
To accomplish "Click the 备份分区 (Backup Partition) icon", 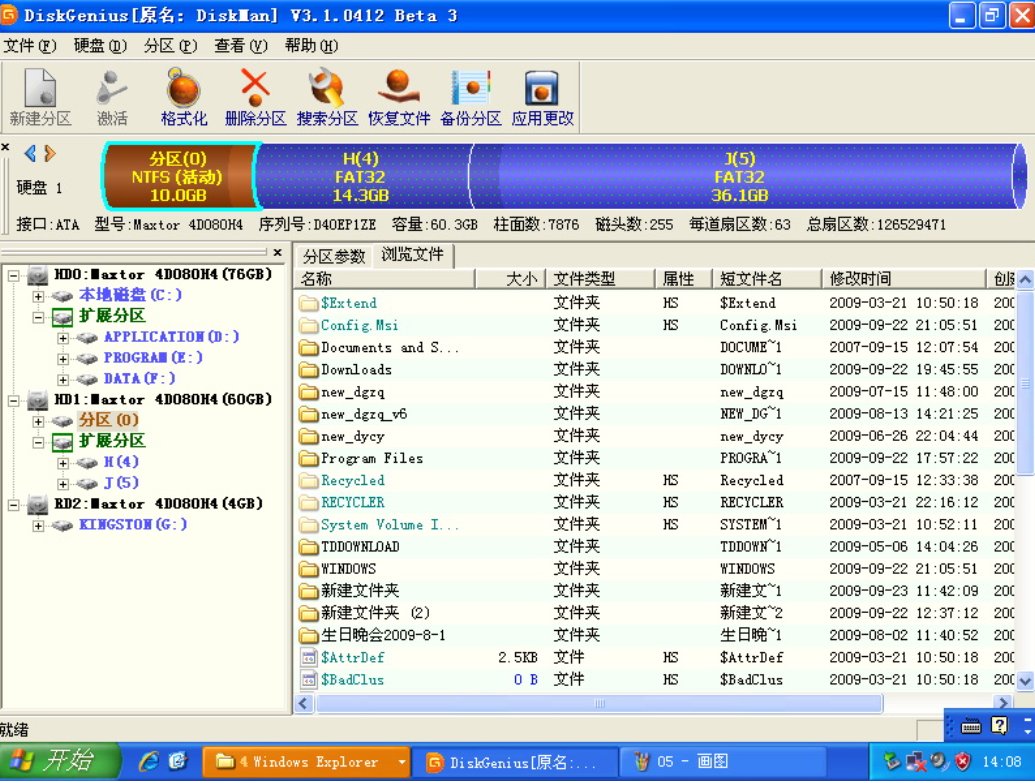I will coord(470,96).
